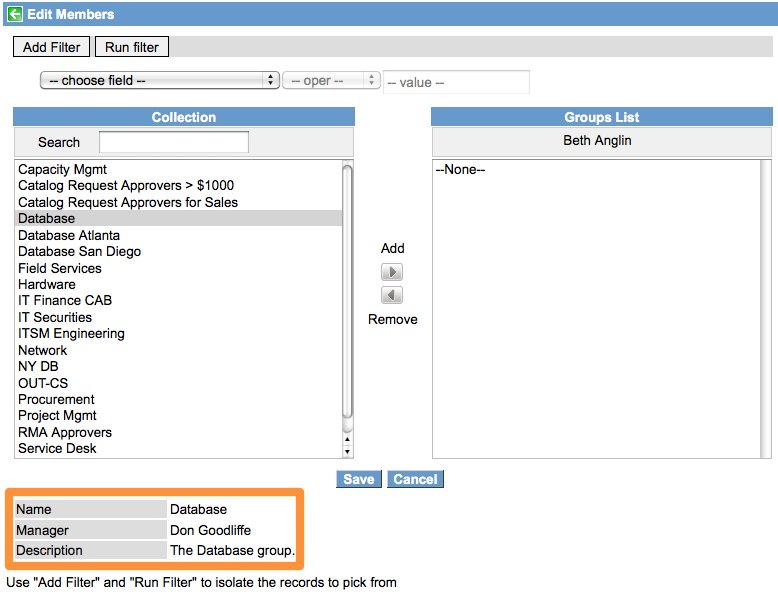Open the 'oper' operator dropdown
The height and width of the screenshot is (598, 778).
[x=331, y=80]
